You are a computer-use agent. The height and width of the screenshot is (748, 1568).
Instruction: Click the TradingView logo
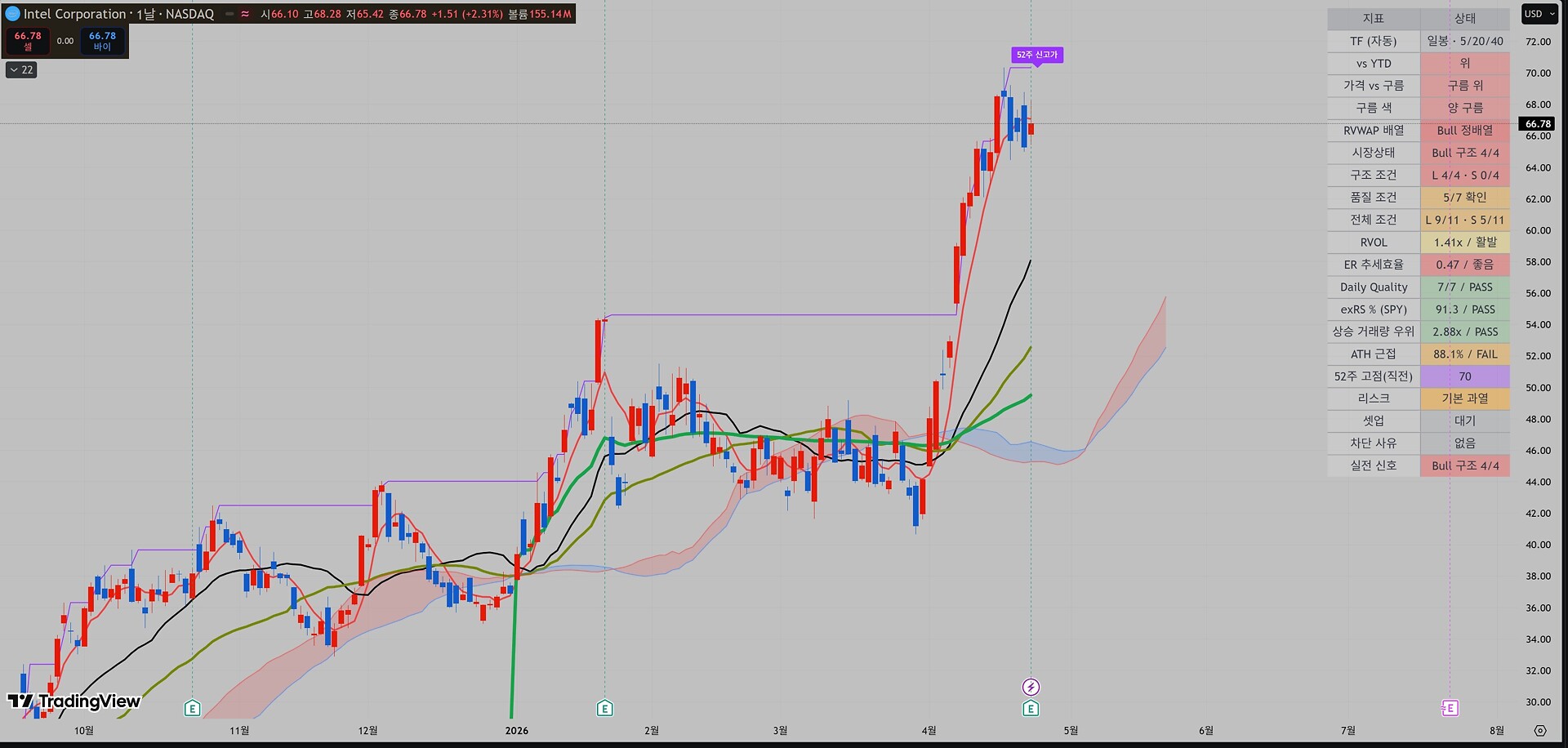coord(73,701)
